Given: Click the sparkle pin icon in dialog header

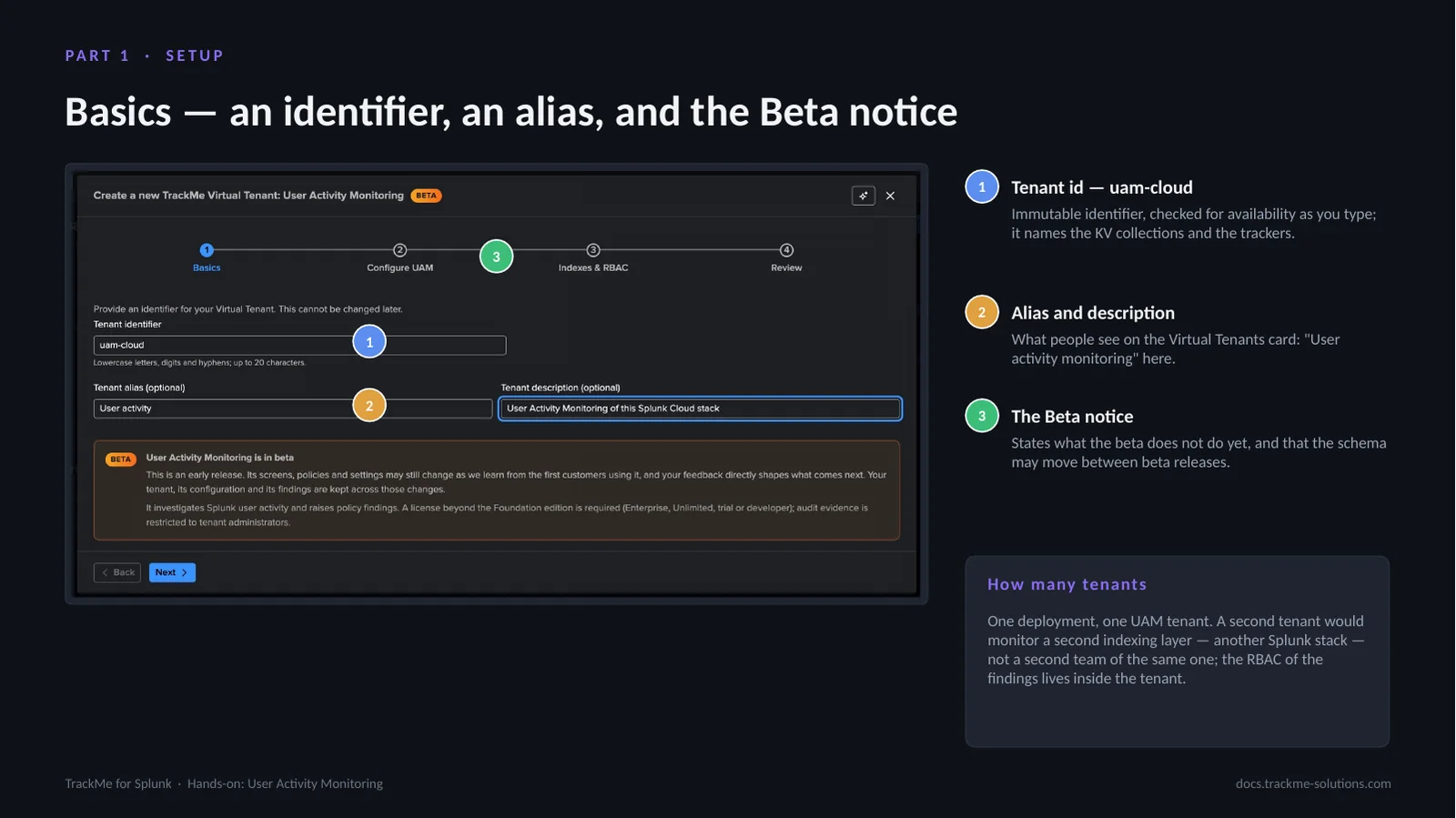Looking at the screenshot, I should [863, 196].
